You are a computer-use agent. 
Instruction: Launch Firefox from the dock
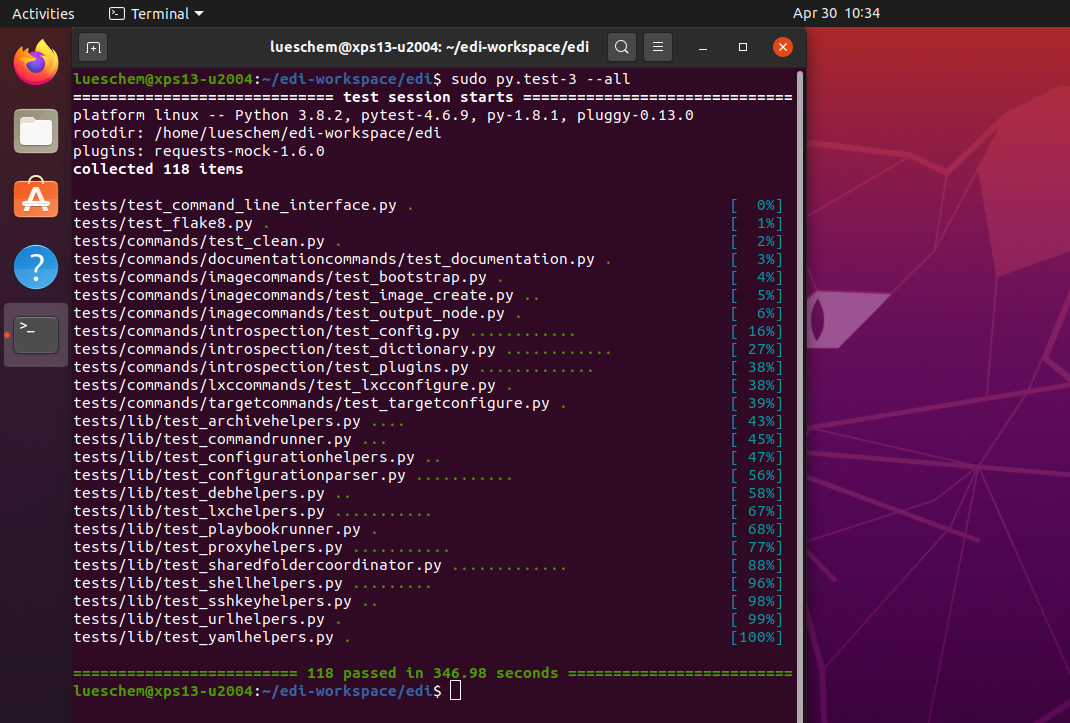(36, 63)
